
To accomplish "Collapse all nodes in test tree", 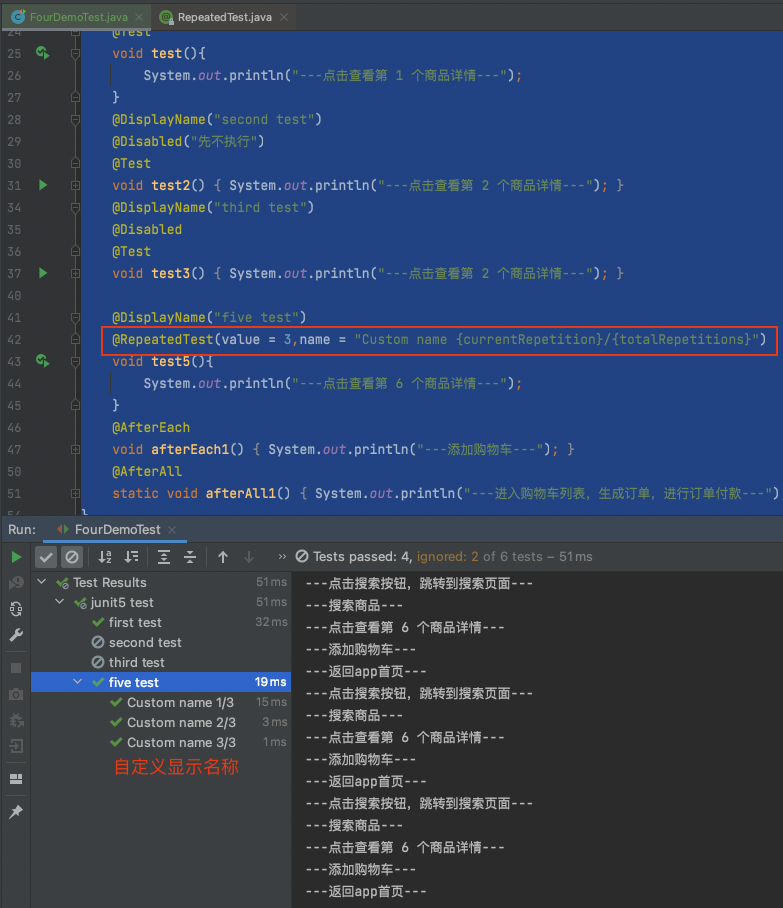I will point(190,557).
